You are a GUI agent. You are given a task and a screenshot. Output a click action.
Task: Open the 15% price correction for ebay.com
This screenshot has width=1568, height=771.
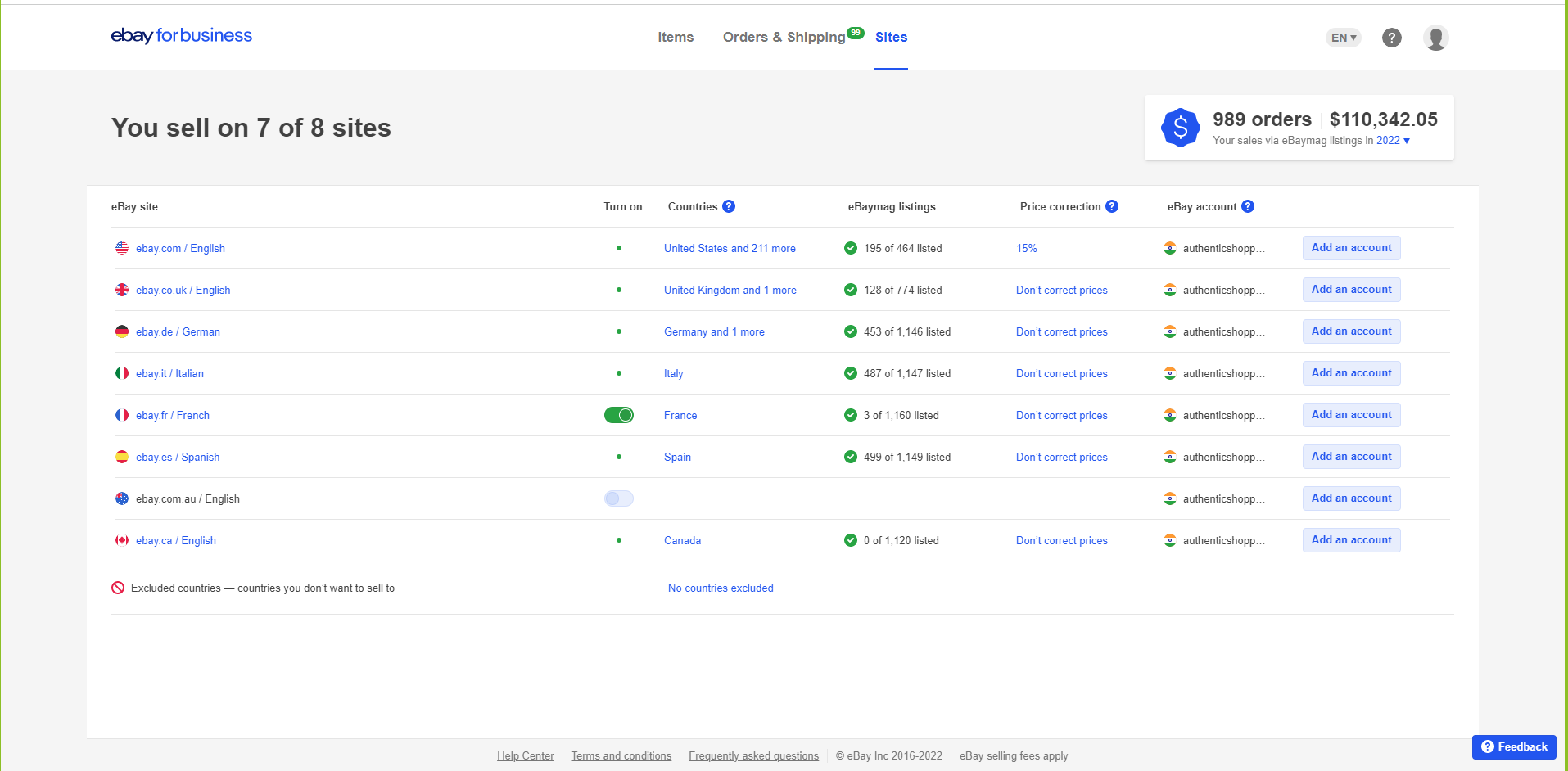pos(1027,248)
